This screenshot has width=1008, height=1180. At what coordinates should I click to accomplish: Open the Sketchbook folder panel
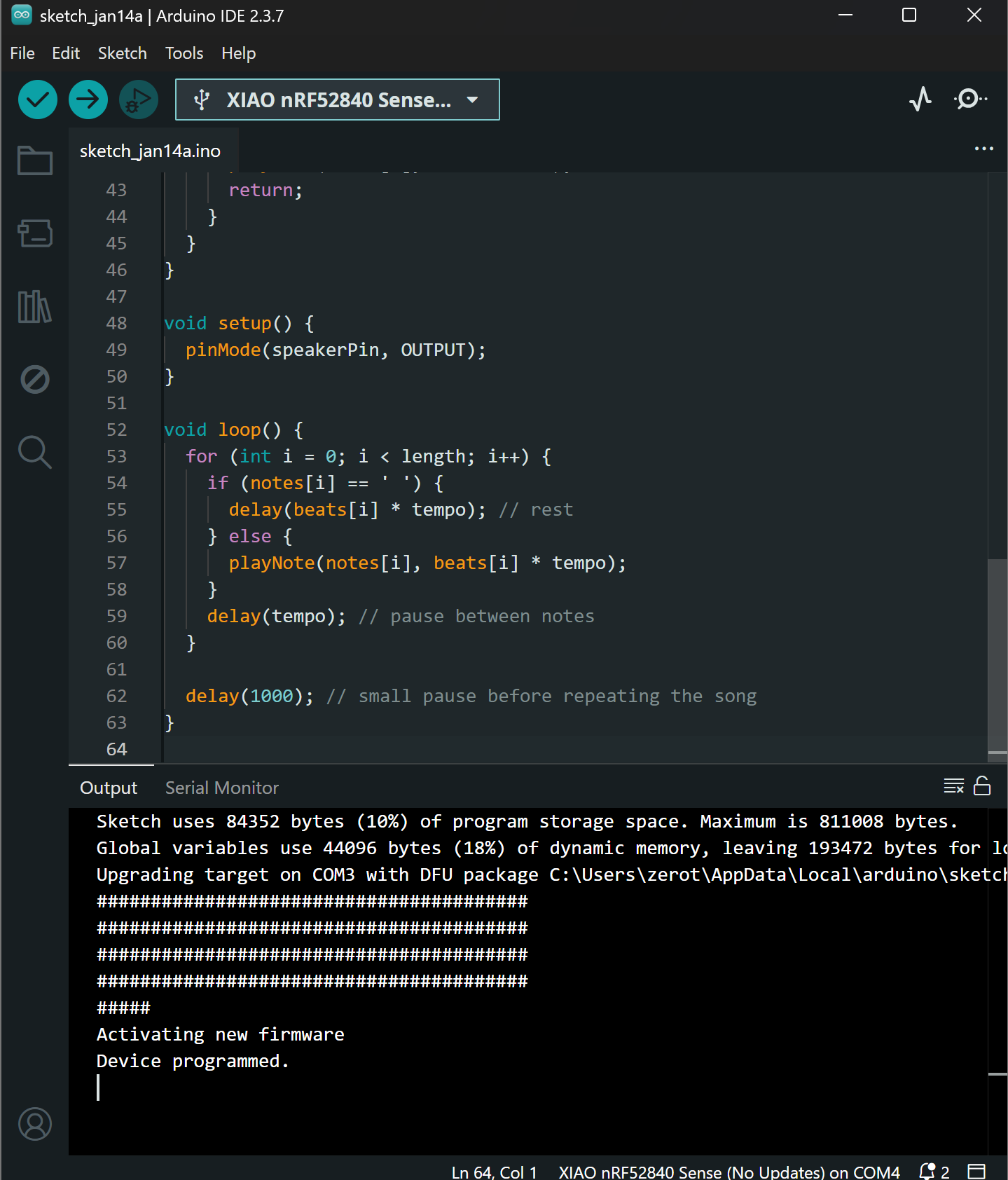35,160
